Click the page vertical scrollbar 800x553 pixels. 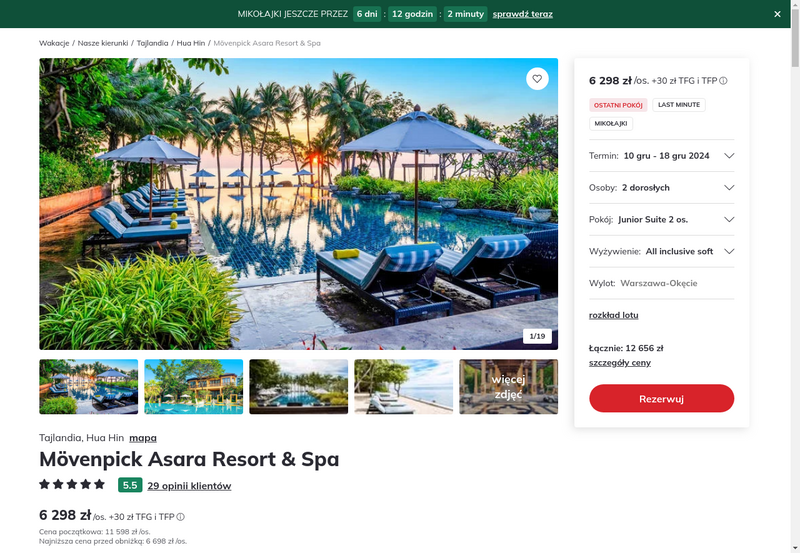(795, 276)
